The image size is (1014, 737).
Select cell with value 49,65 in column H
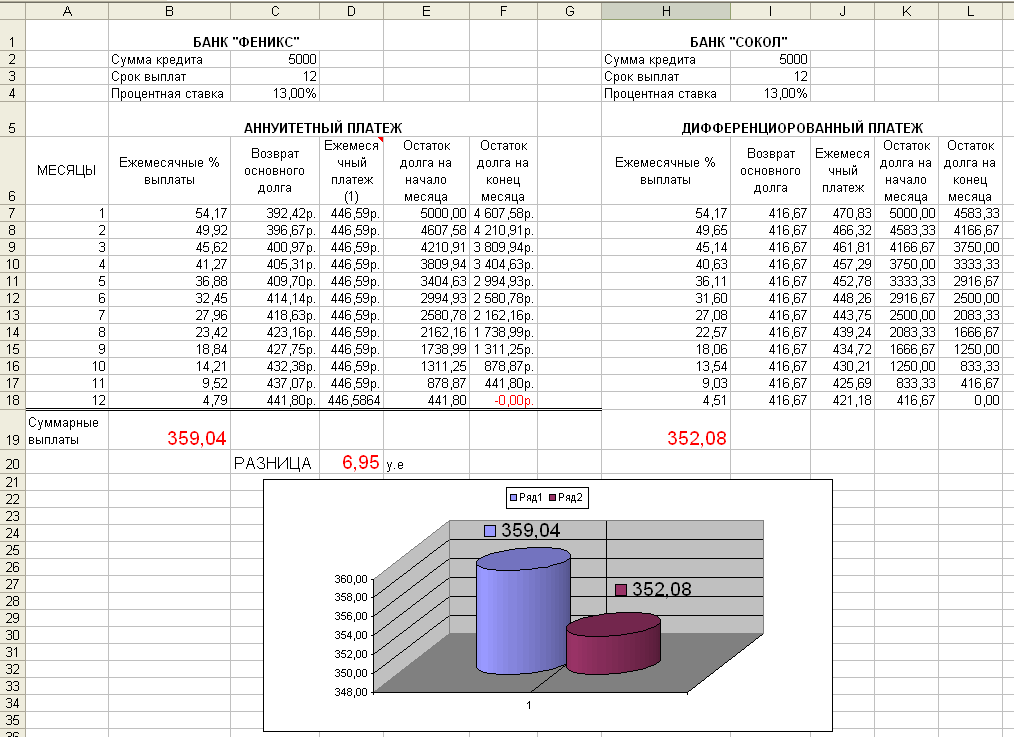(666, 230)
